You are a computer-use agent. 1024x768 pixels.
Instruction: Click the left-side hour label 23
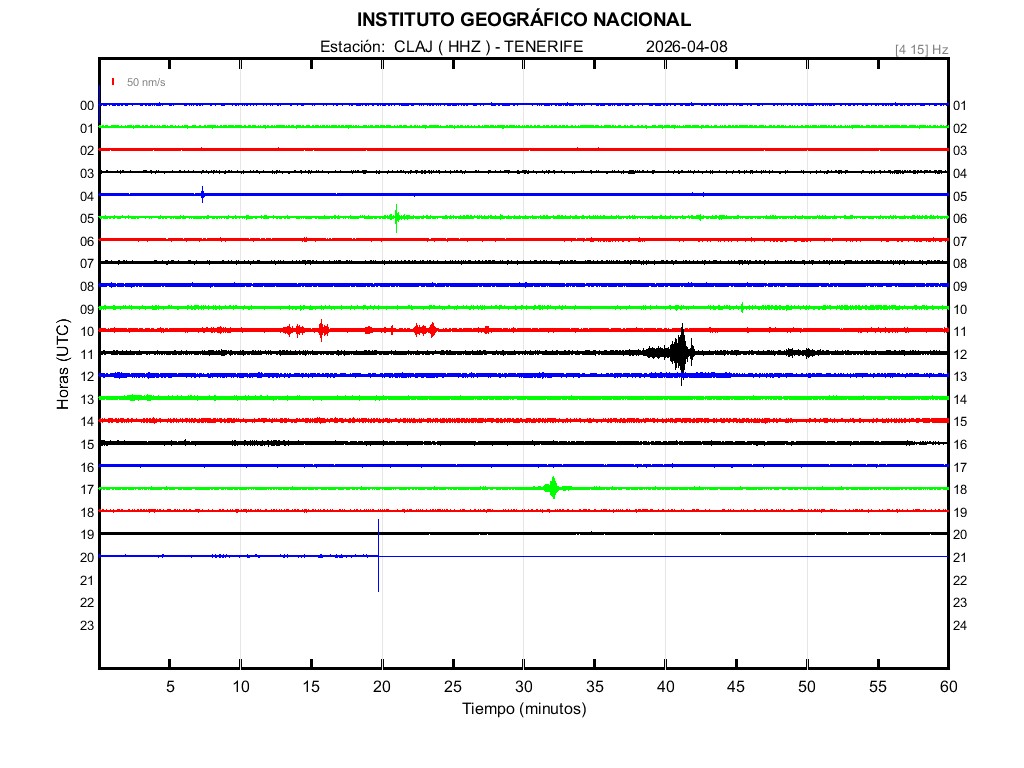(87, 626)
